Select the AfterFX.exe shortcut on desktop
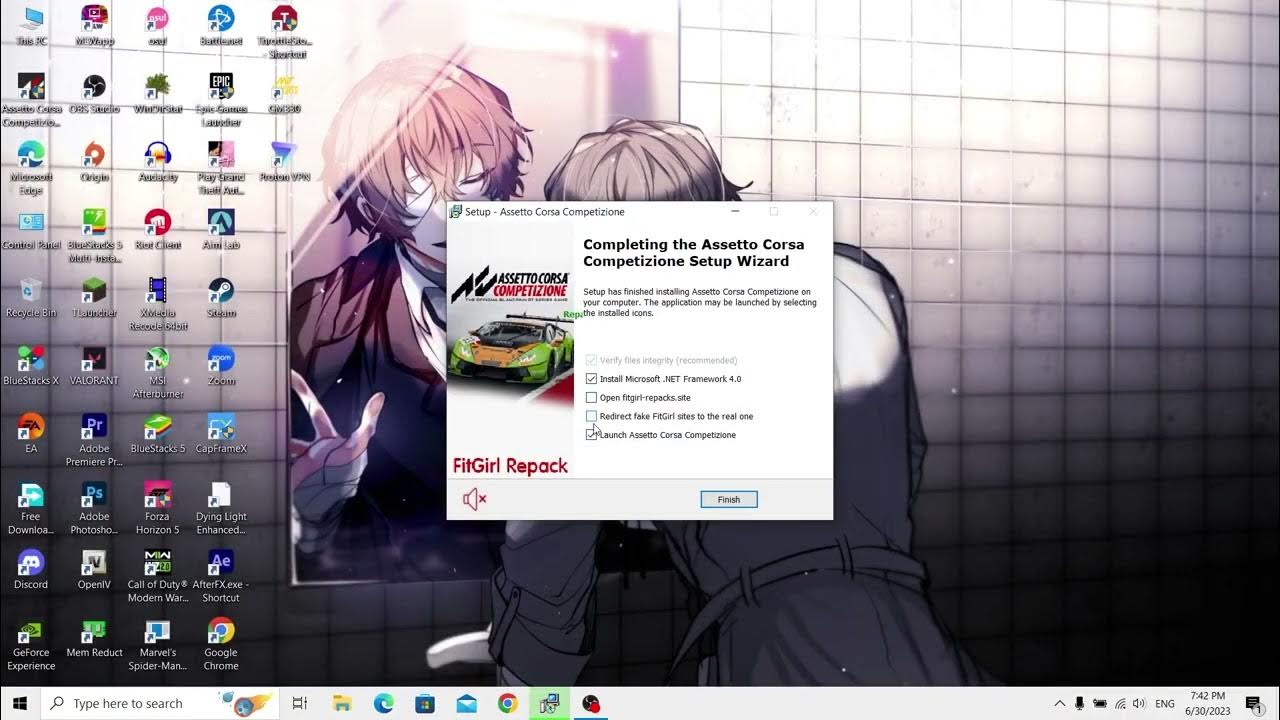1280x720 pixels. coord(221,576)
